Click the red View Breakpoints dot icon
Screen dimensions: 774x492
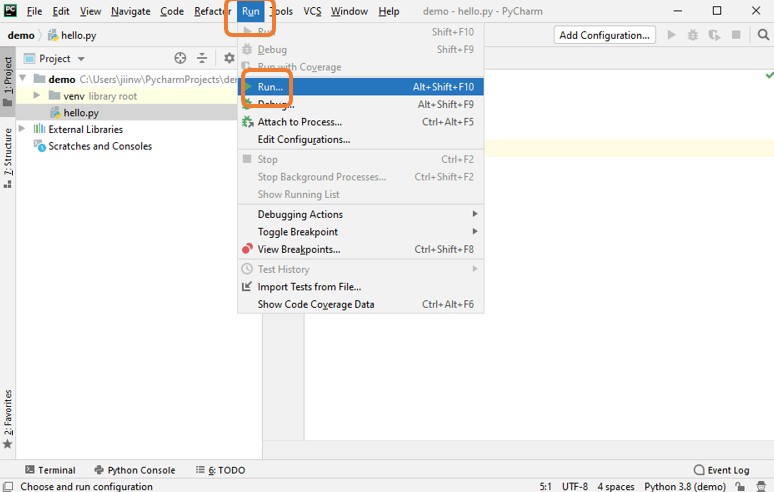pyautogui.click(x=247, y=249)
